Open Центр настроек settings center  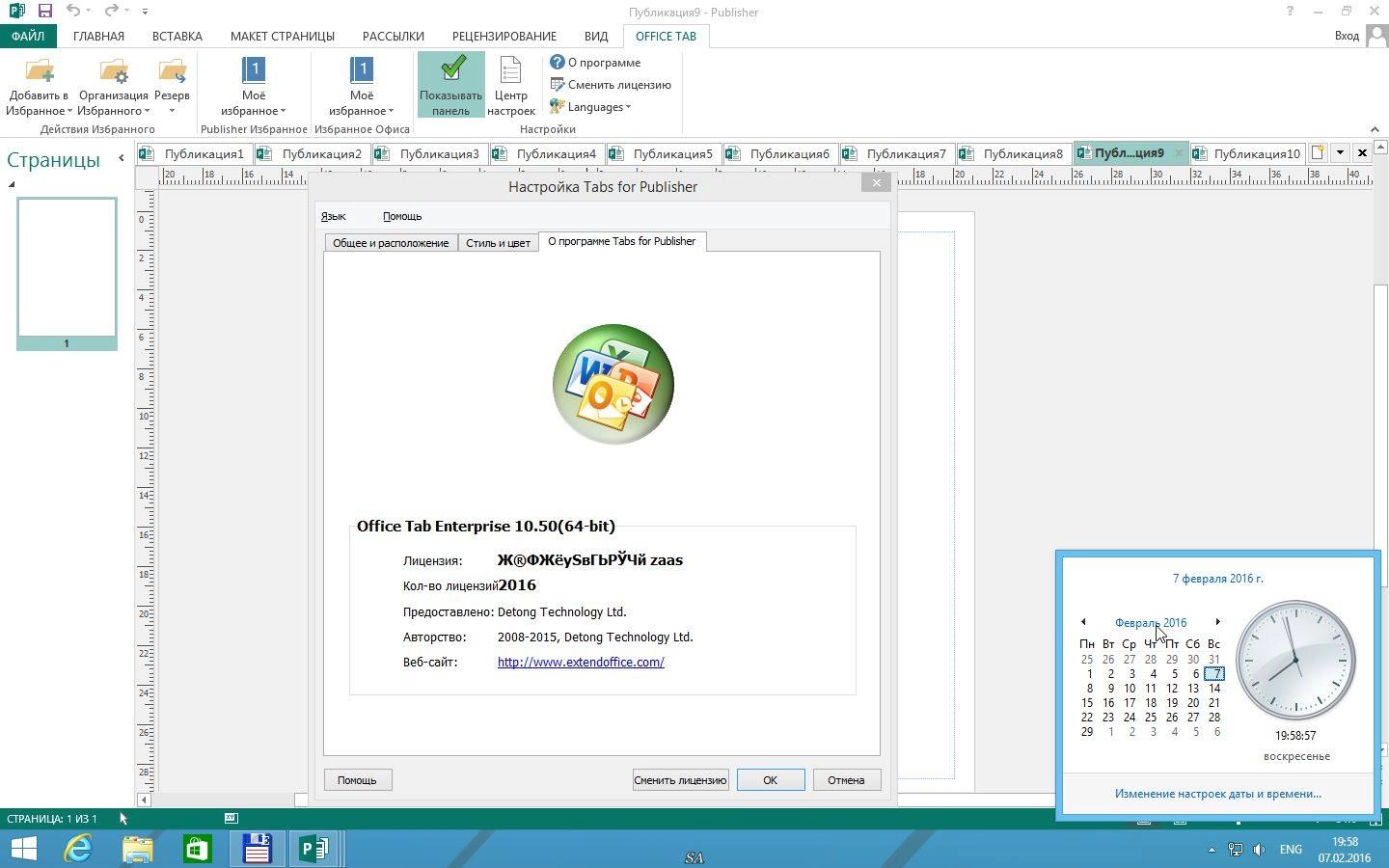510,86
